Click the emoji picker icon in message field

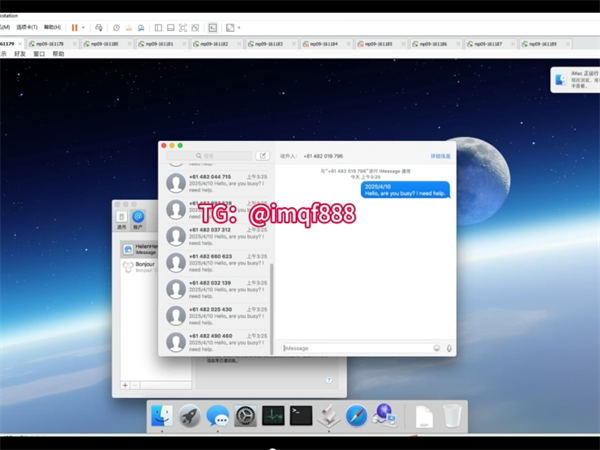[x=437, y=348]
